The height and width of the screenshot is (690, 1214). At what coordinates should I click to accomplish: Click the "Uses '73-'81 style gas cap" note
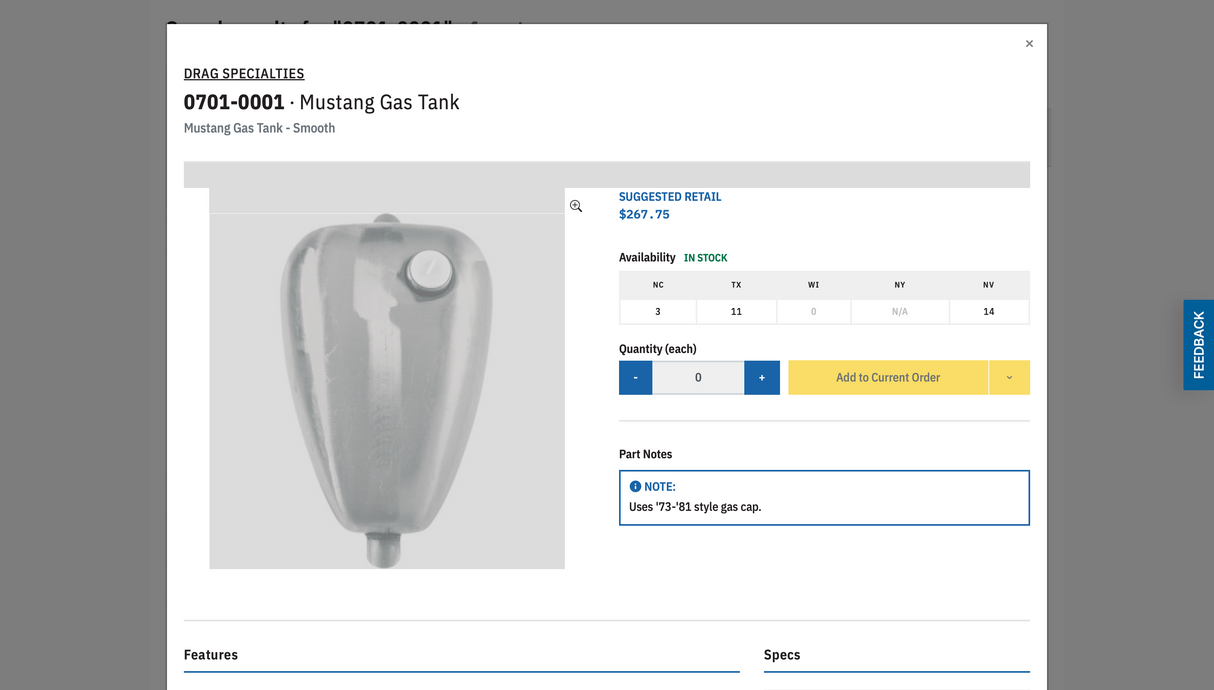tap(695, 507)
